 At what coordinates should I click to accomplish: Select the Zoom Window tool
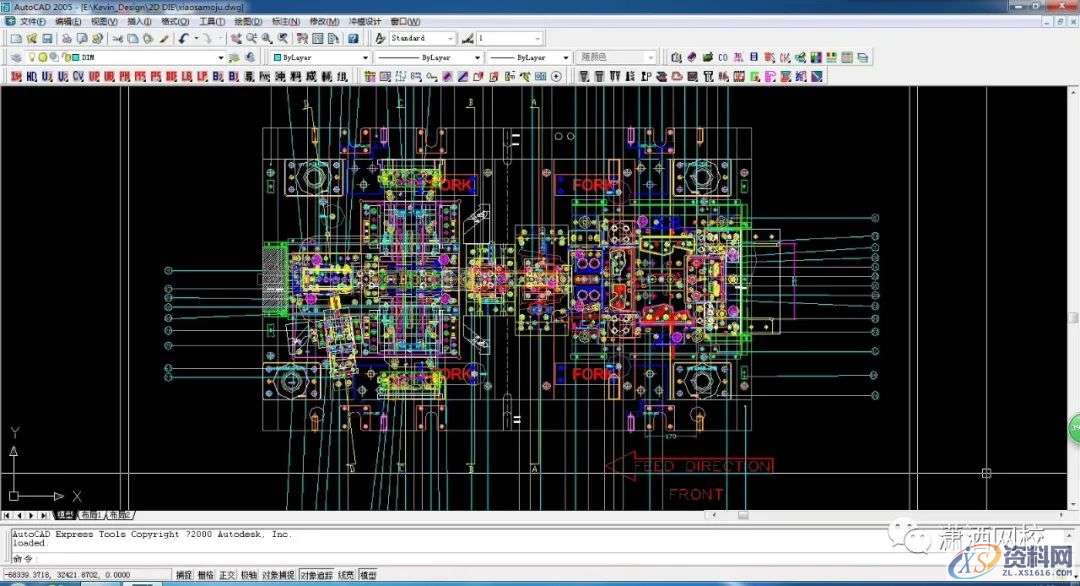point(267,37)
